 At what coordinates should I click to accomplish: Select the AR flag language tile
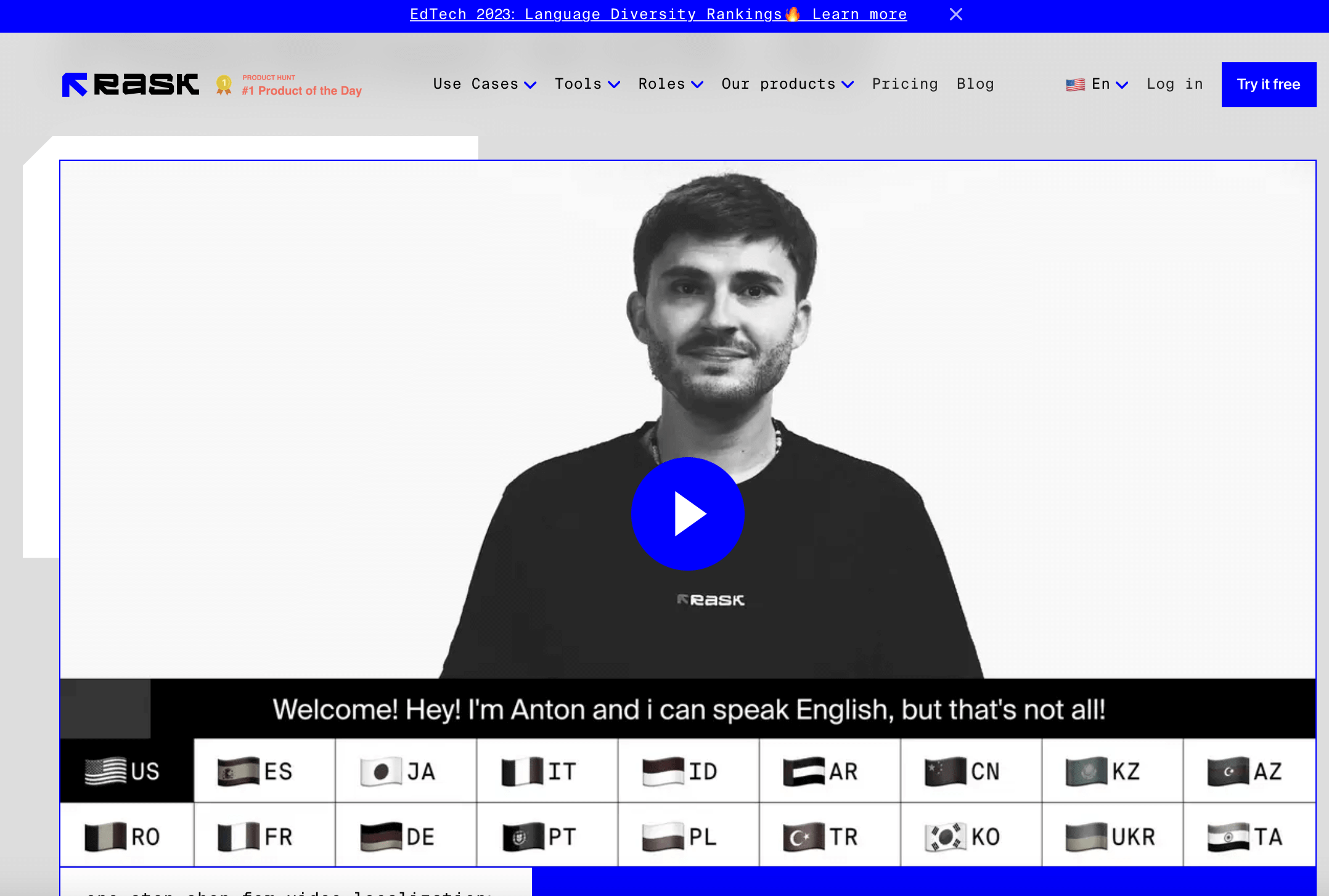tap(829, 771)
